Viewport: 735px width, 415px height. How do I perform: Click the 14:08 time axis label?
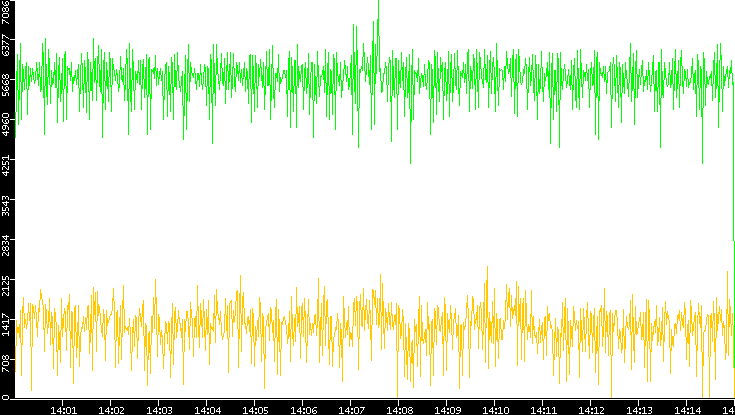(399, 410)
